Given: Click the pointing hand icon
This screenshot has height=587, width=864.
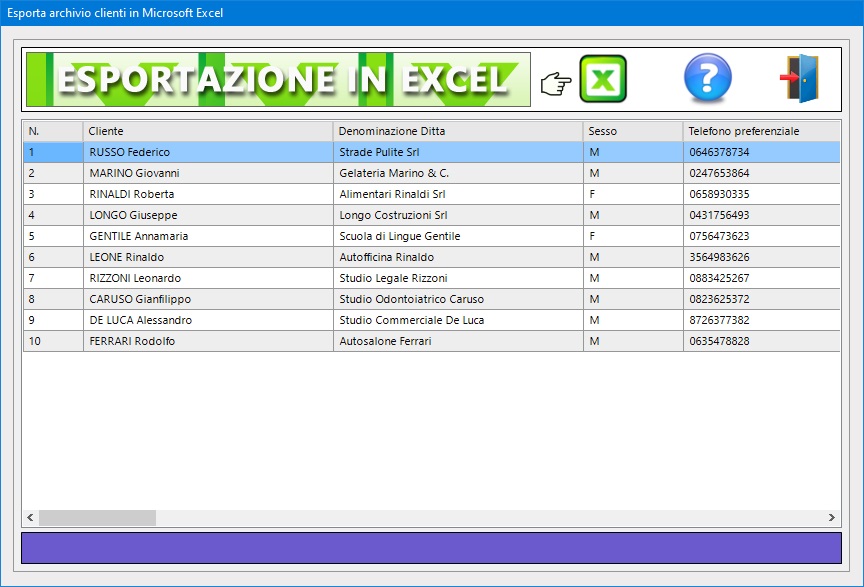Looking at the screenshot, I should (x=555, y=84).
